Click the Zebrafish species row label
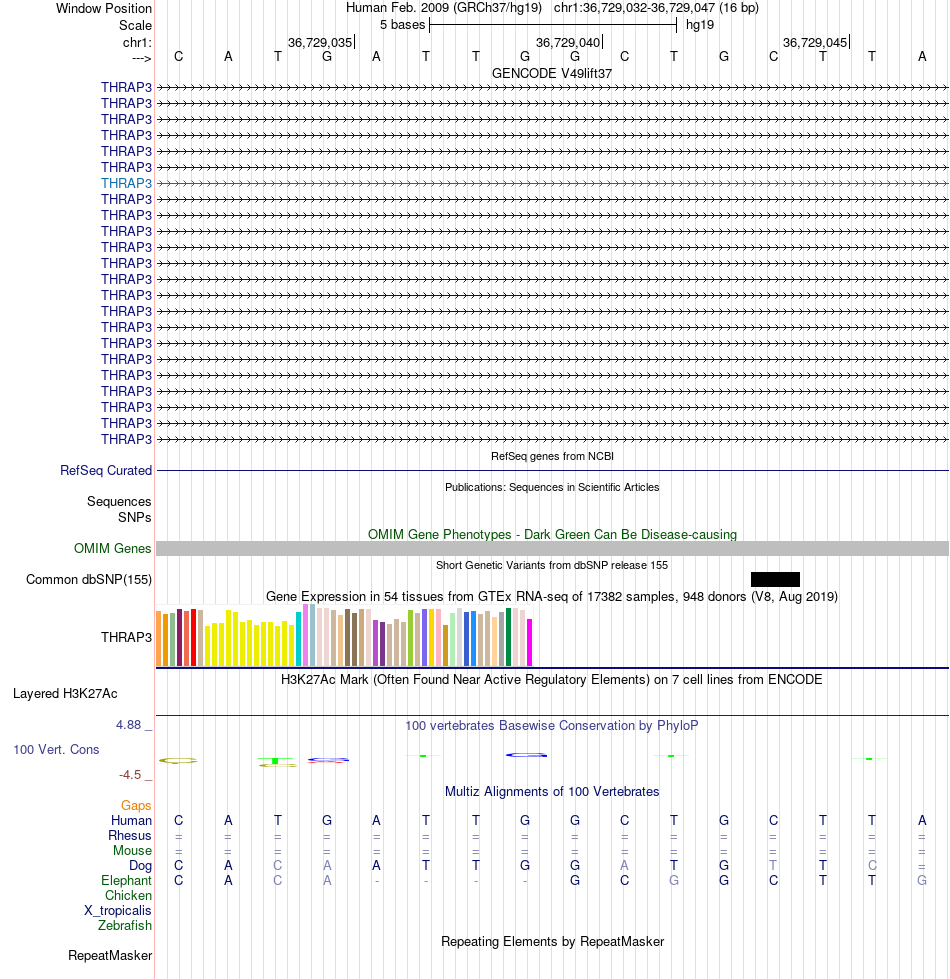The image size is (950, 979). (x=125, y=925)
